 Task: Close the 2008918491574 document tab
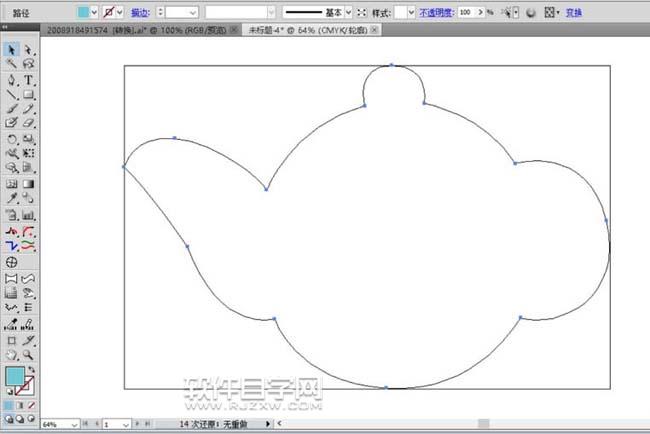point(234,30)
